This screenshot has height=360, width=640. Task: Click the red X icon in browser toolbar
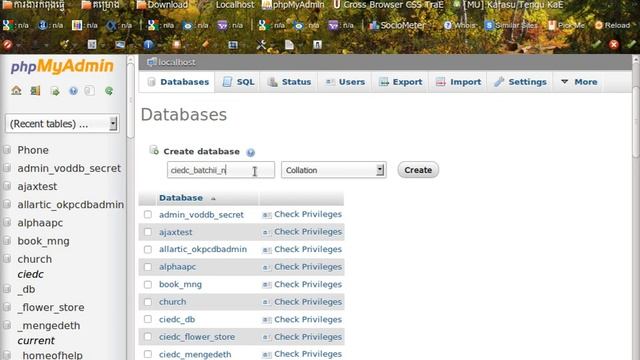614,44
